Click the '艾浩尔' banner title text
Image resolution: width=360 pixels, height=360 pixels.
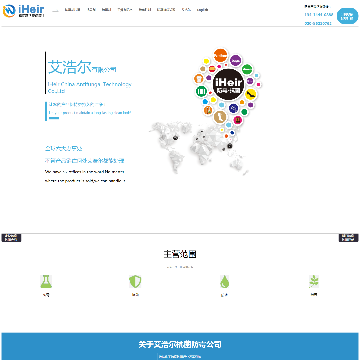click(69, 67)
